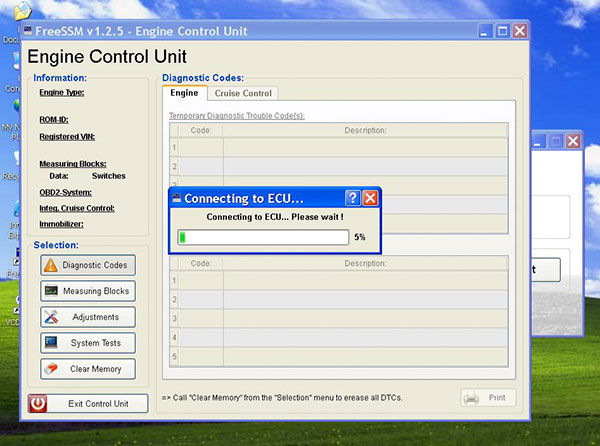This screenshot has height=446, width=600.
Task: Click the 'Immobilizer:' label
Action: (61, 224)
